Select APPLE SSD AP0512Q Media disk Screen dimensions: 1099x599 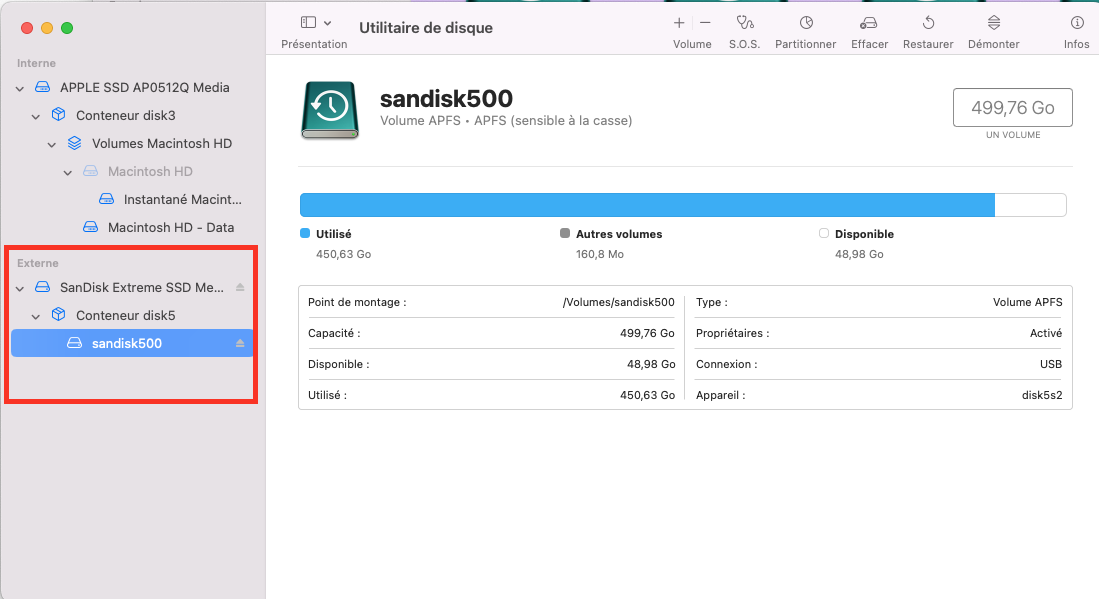(144, 88)
